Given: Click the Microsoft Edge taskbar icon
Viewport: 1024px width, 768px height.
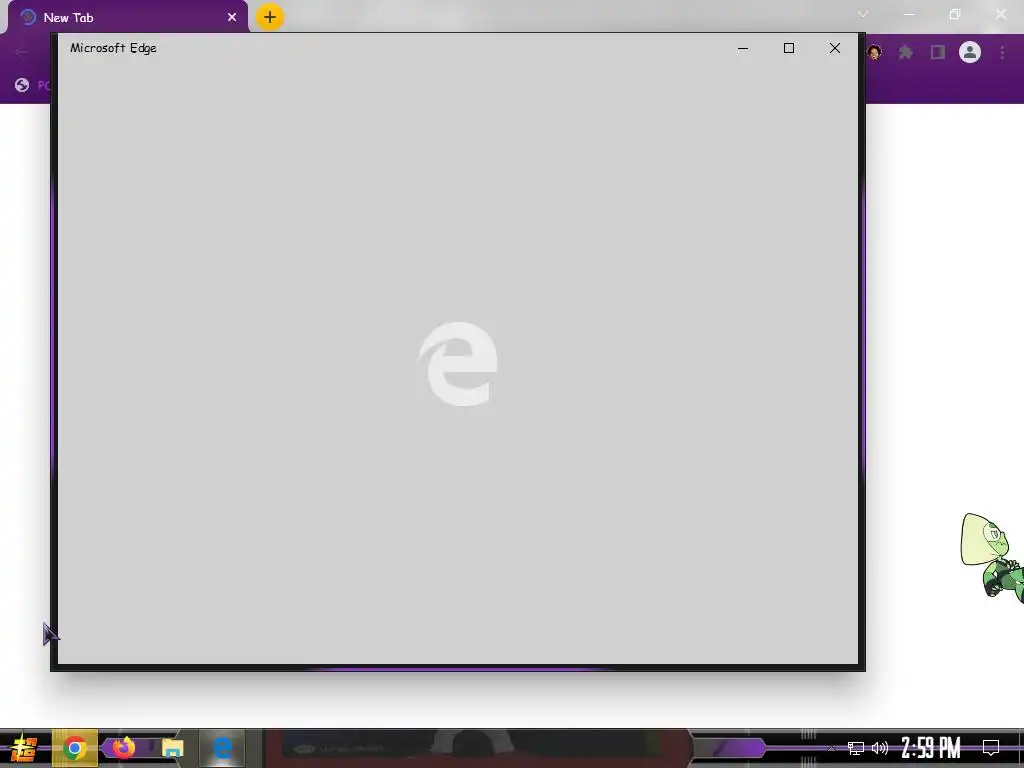Looking at the screenshot, I should point(222,748).
